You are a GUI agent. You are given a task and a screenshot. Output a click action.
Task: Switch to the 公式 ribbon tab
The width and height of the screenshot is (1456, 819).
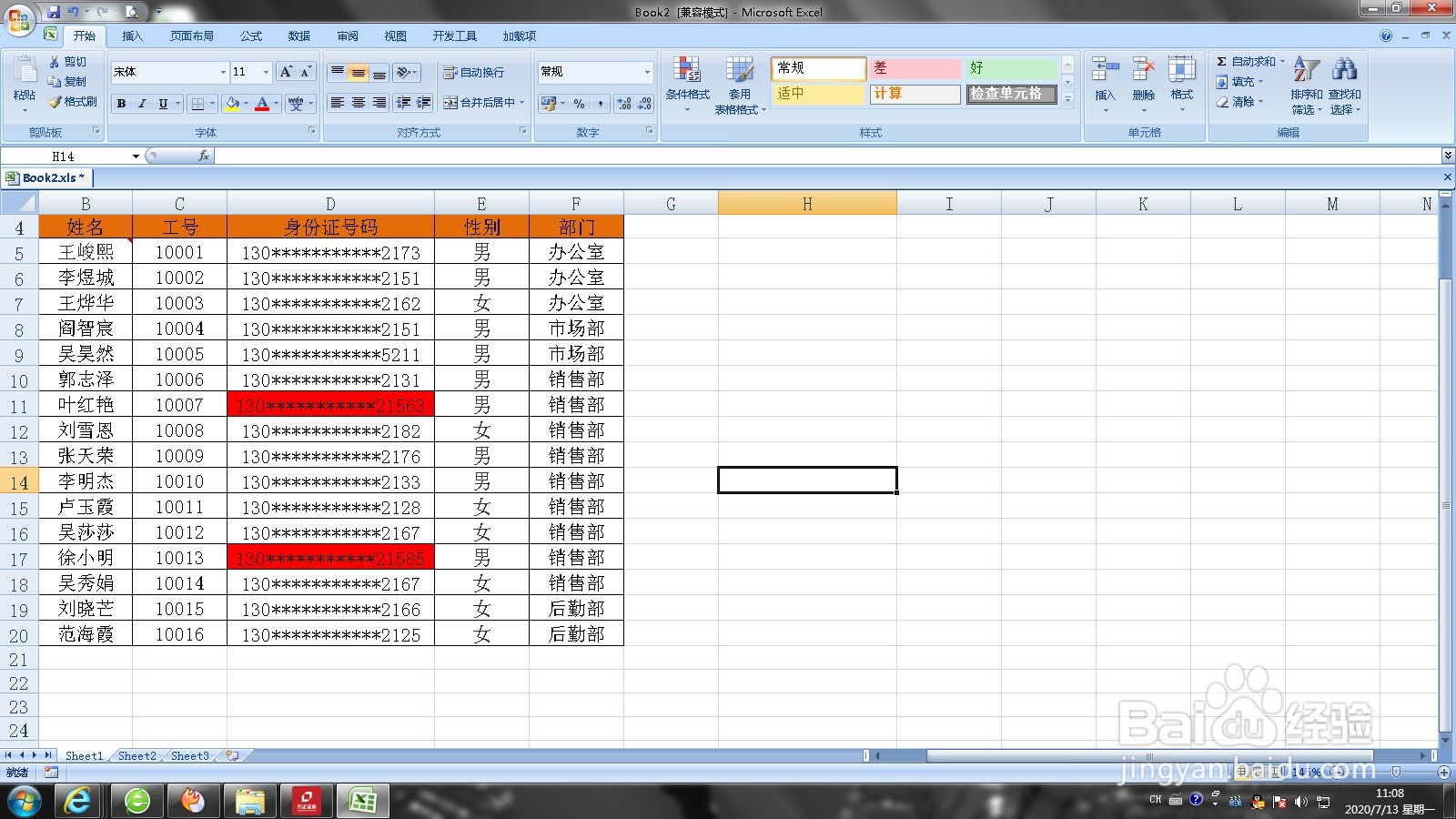click(251, 35)
